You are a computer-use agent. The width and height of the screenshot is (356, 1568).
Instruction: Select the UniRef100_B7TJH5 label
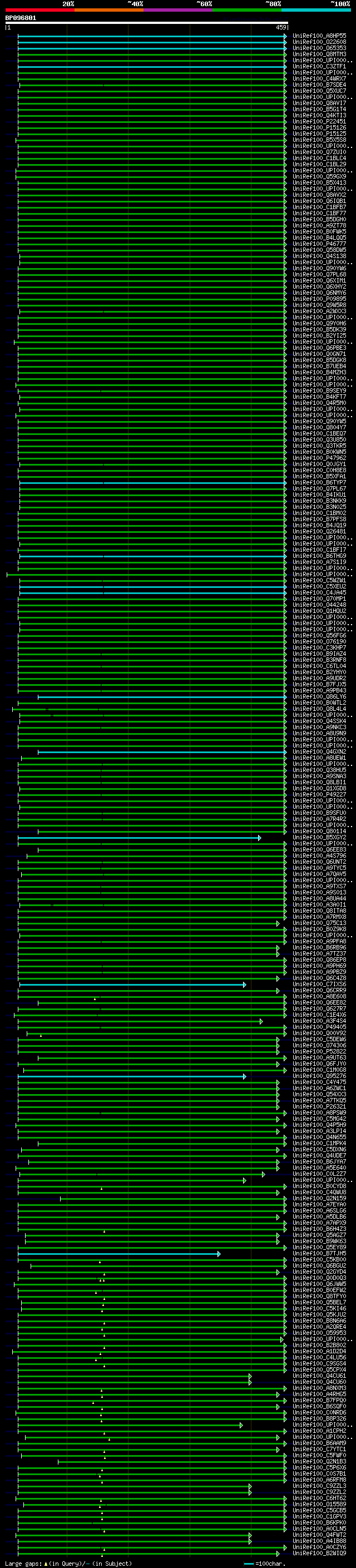click(319, 1254)
